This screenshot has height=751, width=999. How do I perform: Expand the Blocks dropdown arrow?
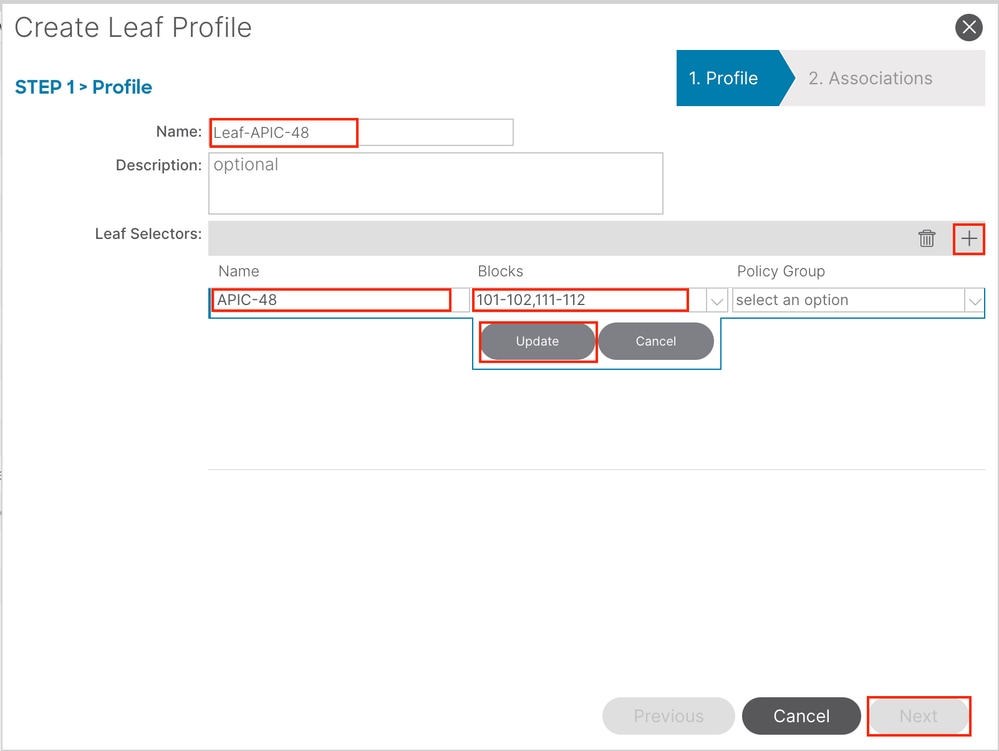pyautogui.click(x=717, y=301)
